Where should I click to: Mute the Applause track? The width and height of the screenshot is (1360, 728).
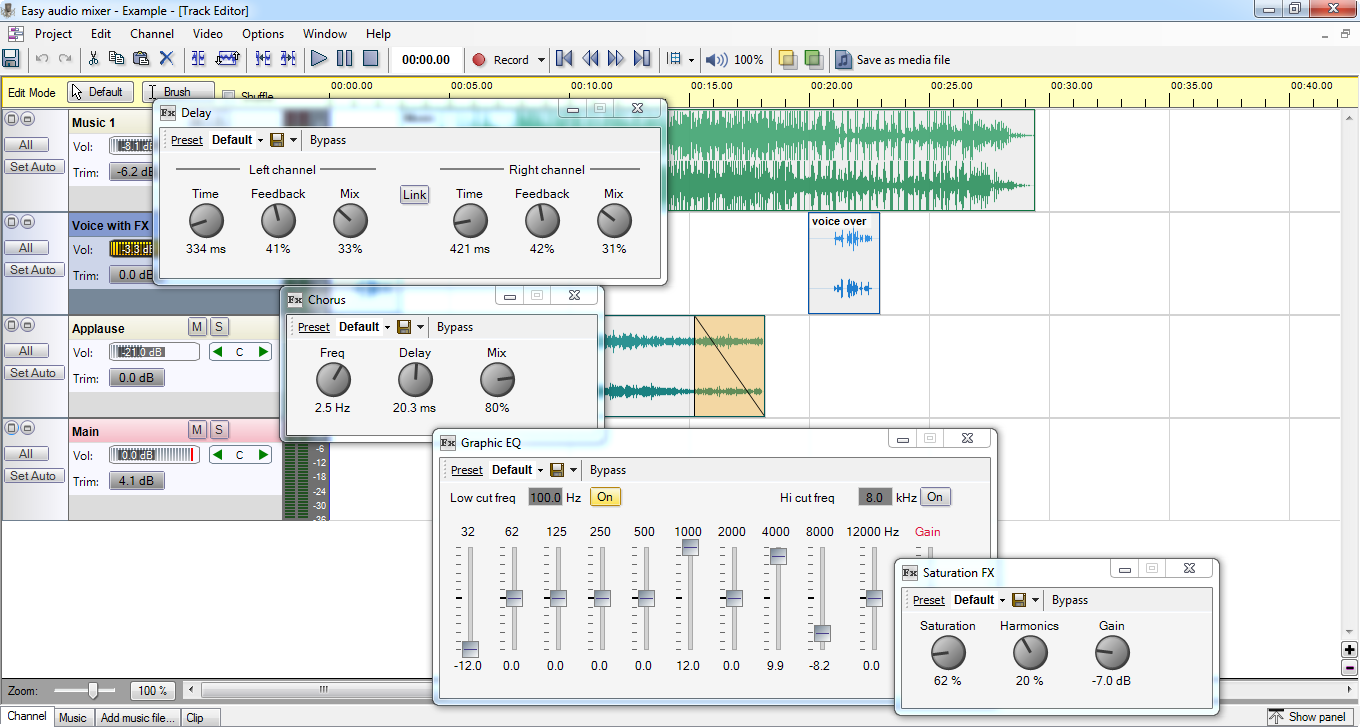click(x=197, y=327)
